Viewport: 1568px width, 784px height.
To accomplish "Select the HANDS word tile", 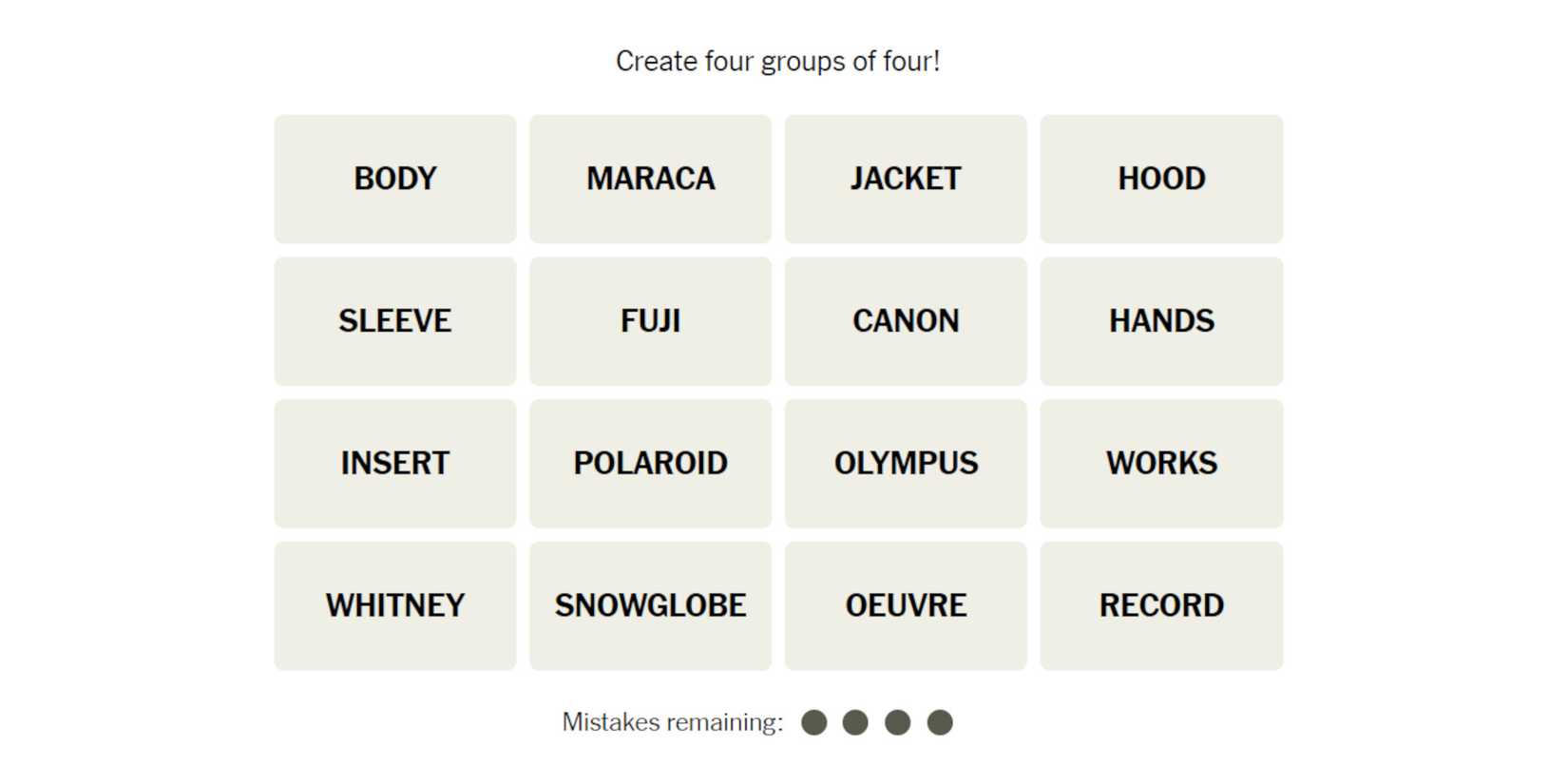I will (1161, 321).
